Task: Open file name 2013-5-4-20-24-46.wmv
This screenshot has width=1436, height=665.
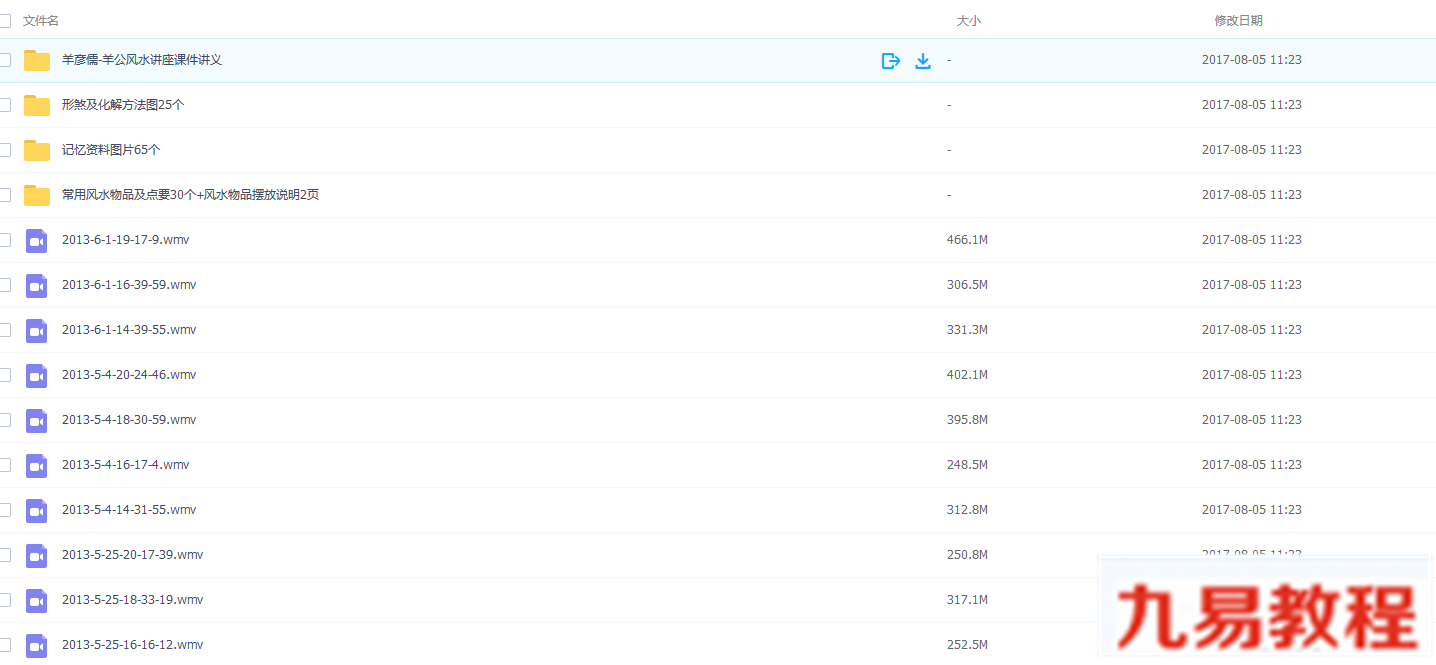Action: [x=129, y=375]
